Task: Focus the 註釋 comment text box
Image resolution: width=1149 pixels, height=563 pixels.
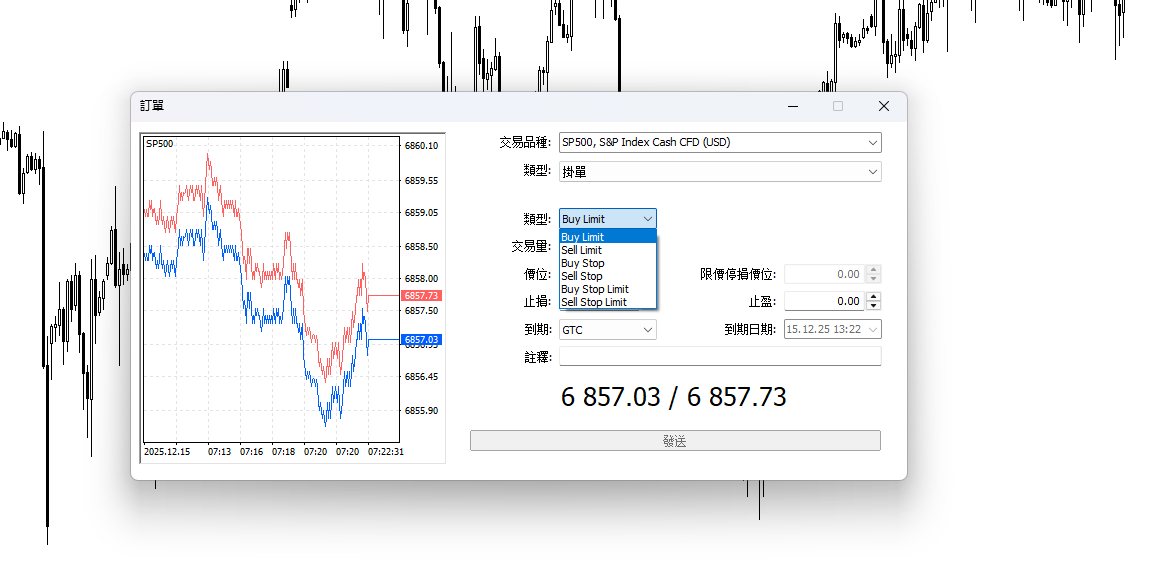Action: click(x=719, y=357)
